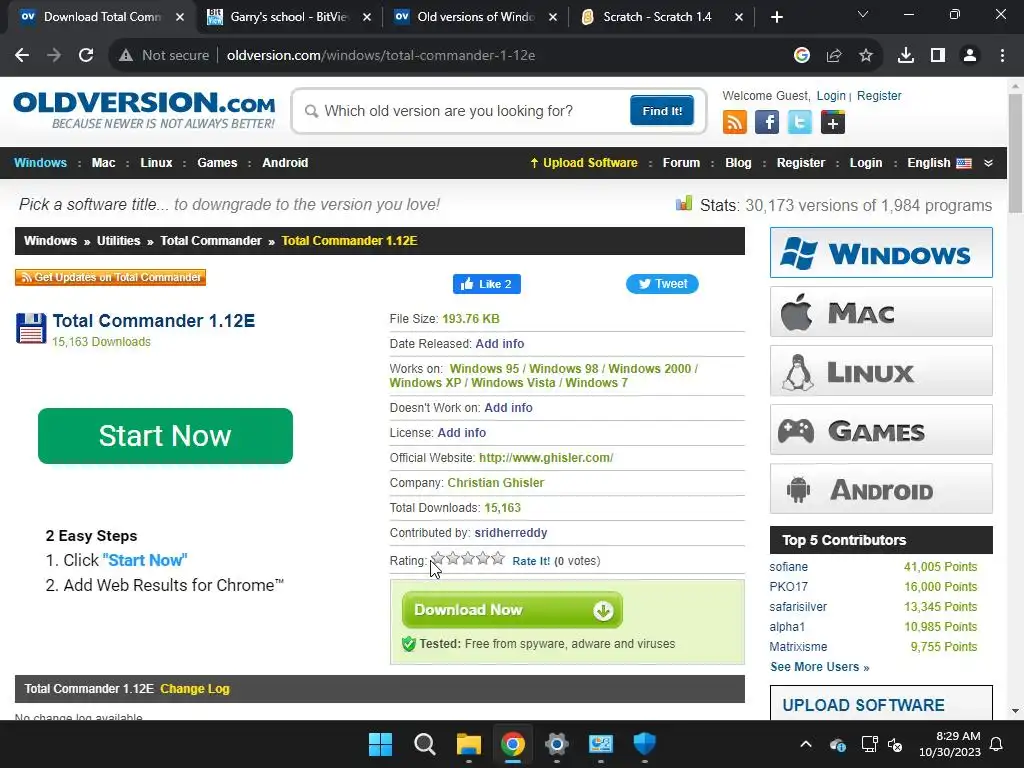Click the browser forward arrow
Screen dimensions: 1024x768
pos(54,56)
